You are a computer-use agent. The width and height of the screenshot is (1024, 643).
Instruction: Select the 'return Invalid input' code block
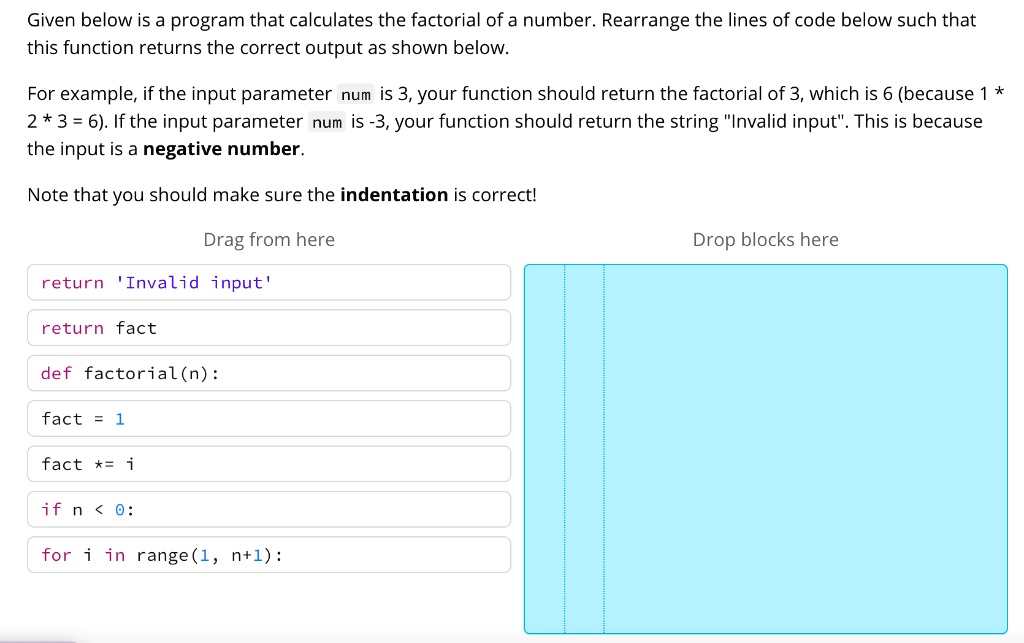268,282
